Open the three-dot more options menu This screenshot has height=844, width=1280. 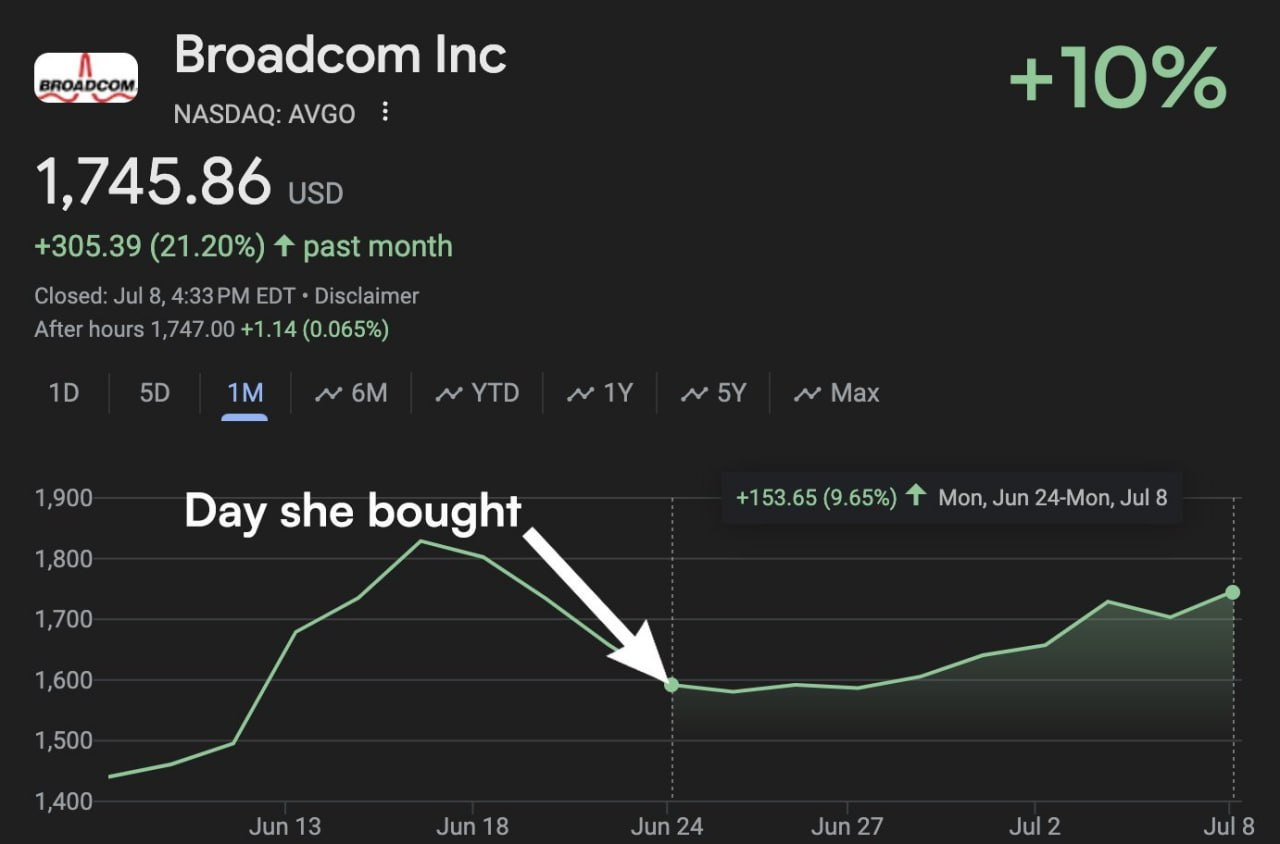[386, 113]
